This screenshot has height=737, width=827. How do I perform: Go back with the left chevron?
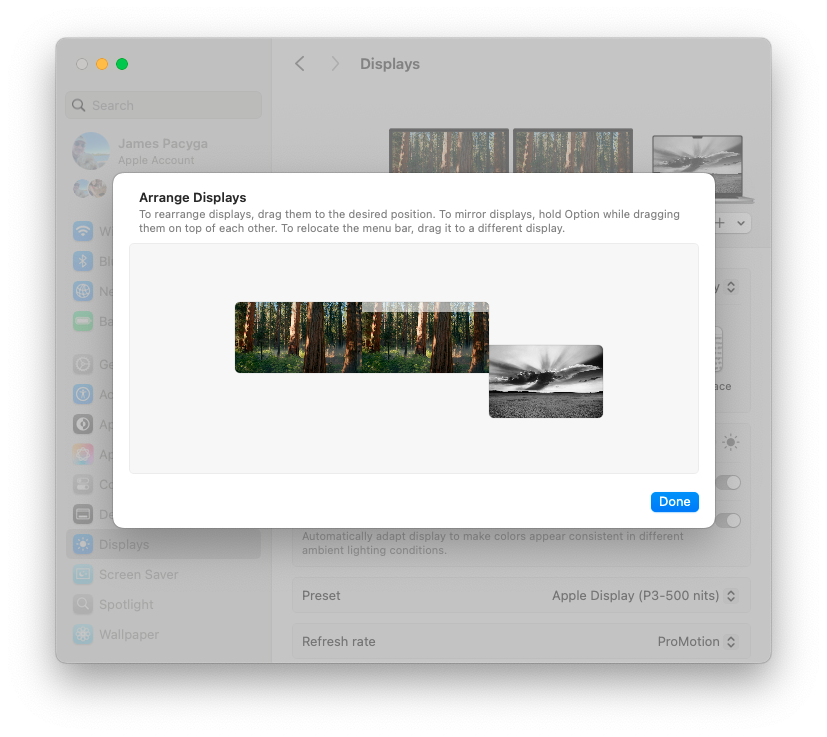coord(300,64)
